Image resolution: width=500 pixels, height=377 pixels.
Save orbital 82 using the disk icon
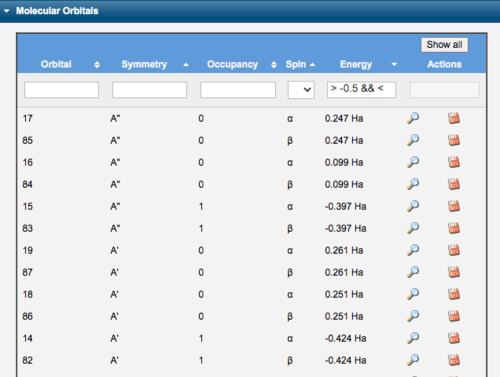[454, 360]
